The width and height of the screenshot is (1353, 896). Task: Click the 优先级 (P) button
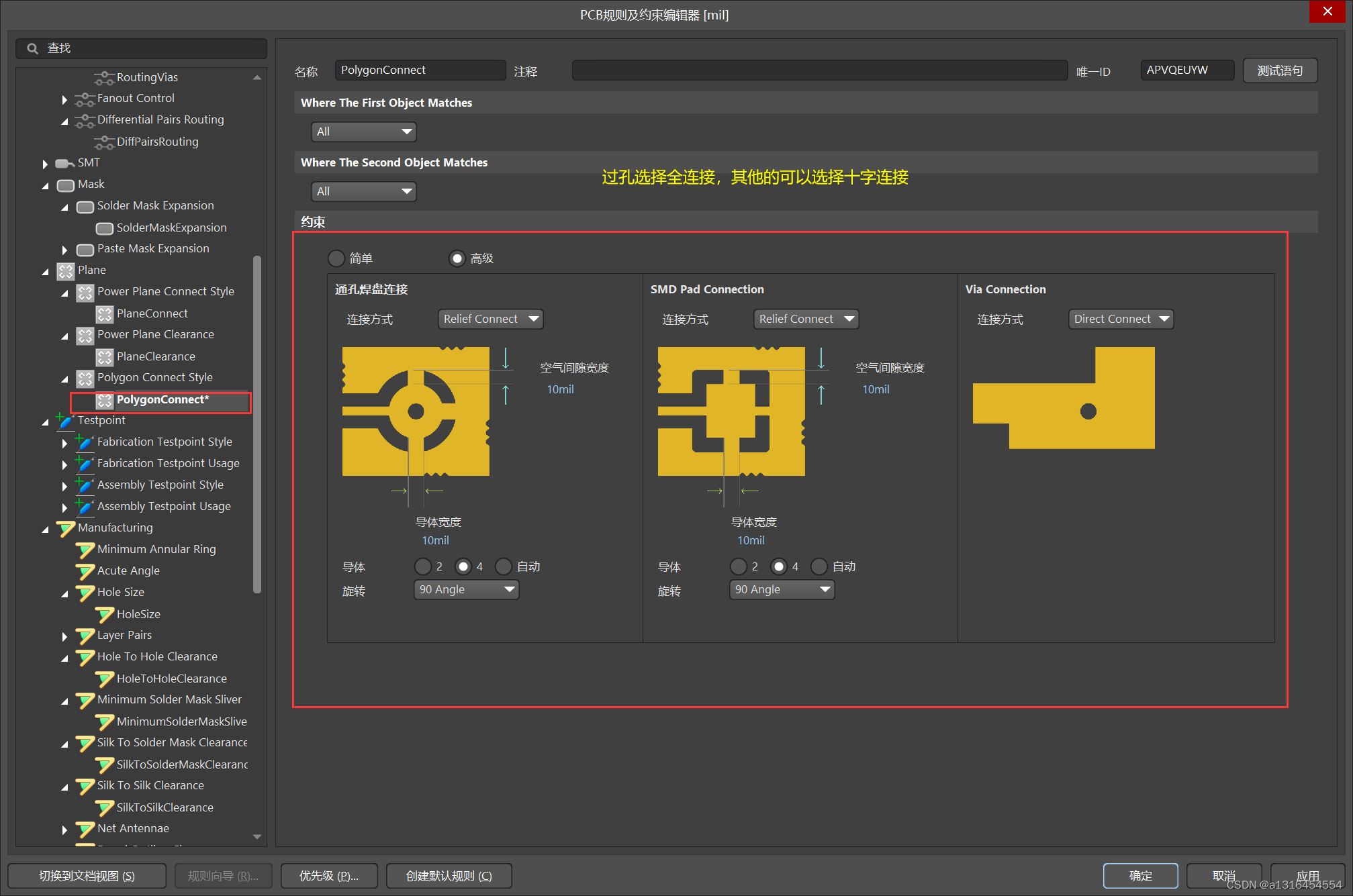pos(329,876)
